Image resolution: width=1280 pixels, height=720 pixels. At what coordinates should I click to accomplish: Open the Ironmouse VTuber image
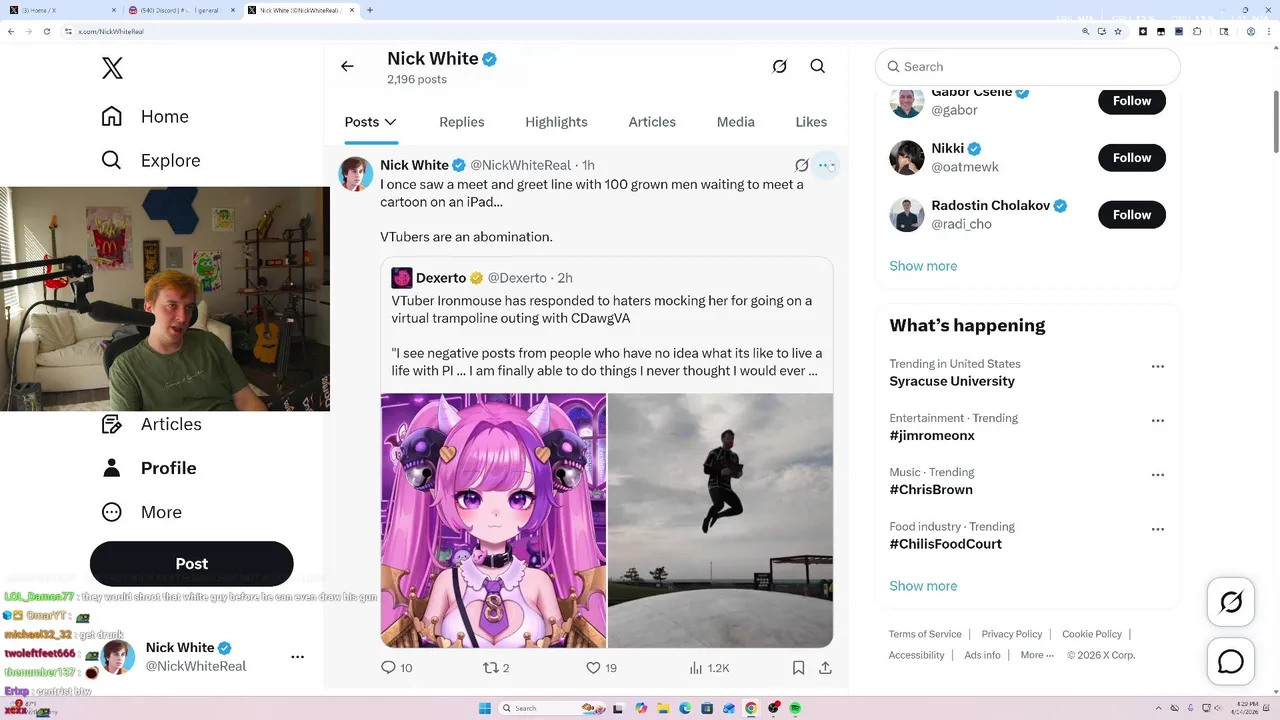point(493,521)
